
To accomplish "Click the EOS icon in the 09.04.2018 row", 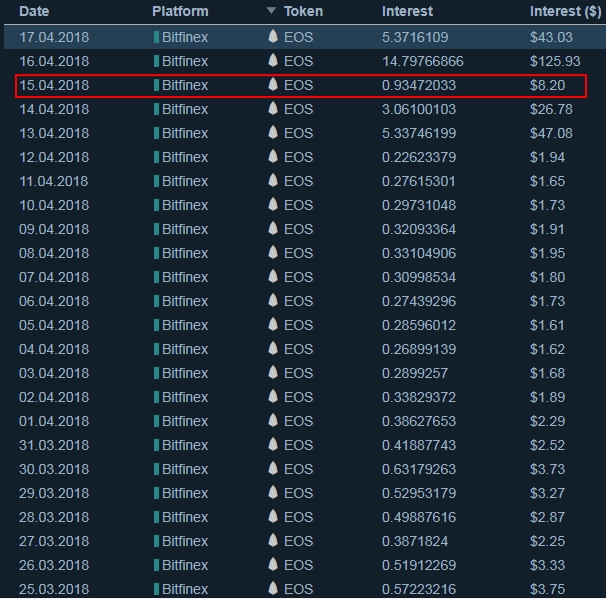I will [x=273, y=228].
